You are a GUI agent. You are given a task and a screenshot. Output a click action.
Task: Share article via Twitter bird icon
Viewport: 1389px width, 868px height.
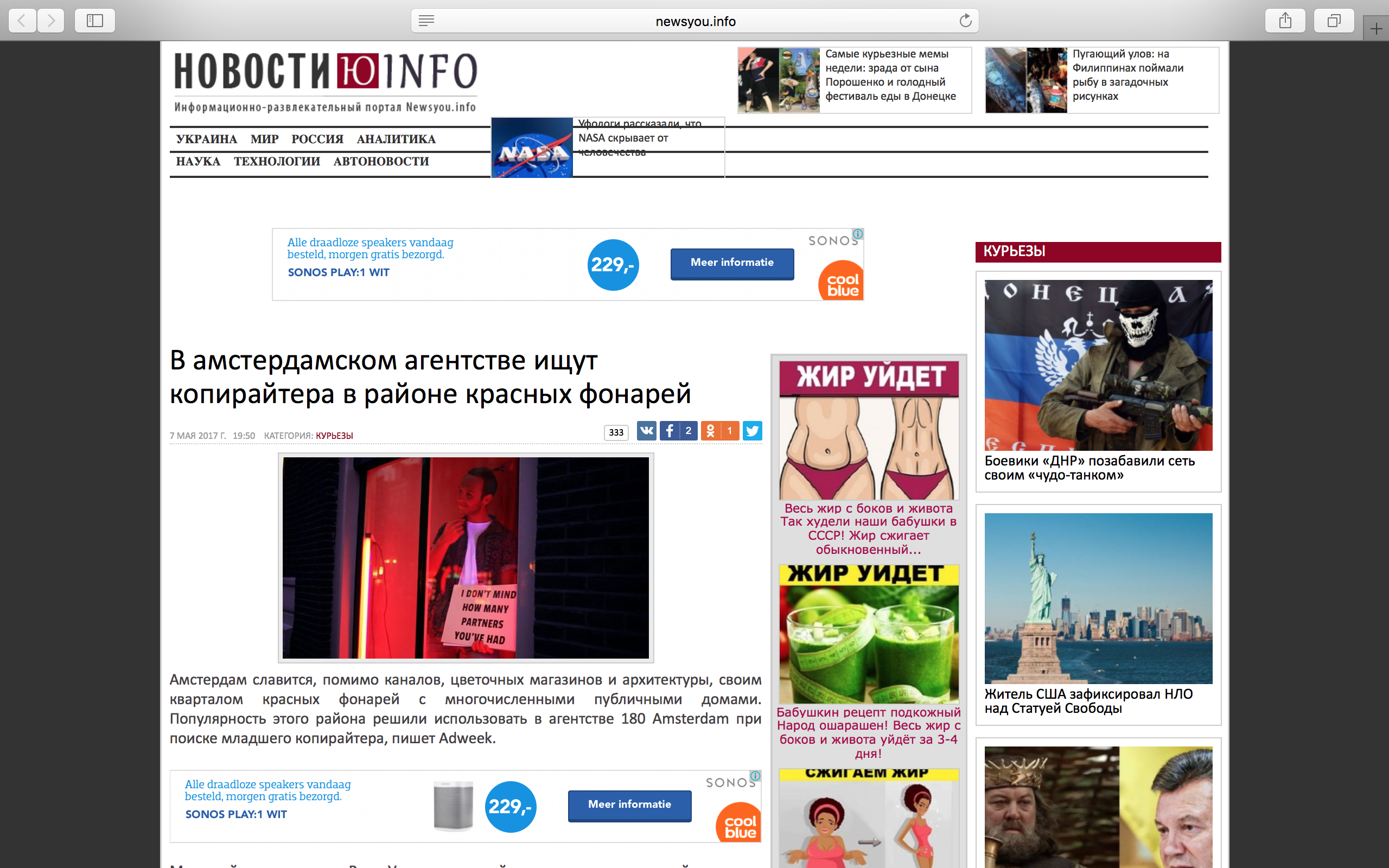[752, 431]
